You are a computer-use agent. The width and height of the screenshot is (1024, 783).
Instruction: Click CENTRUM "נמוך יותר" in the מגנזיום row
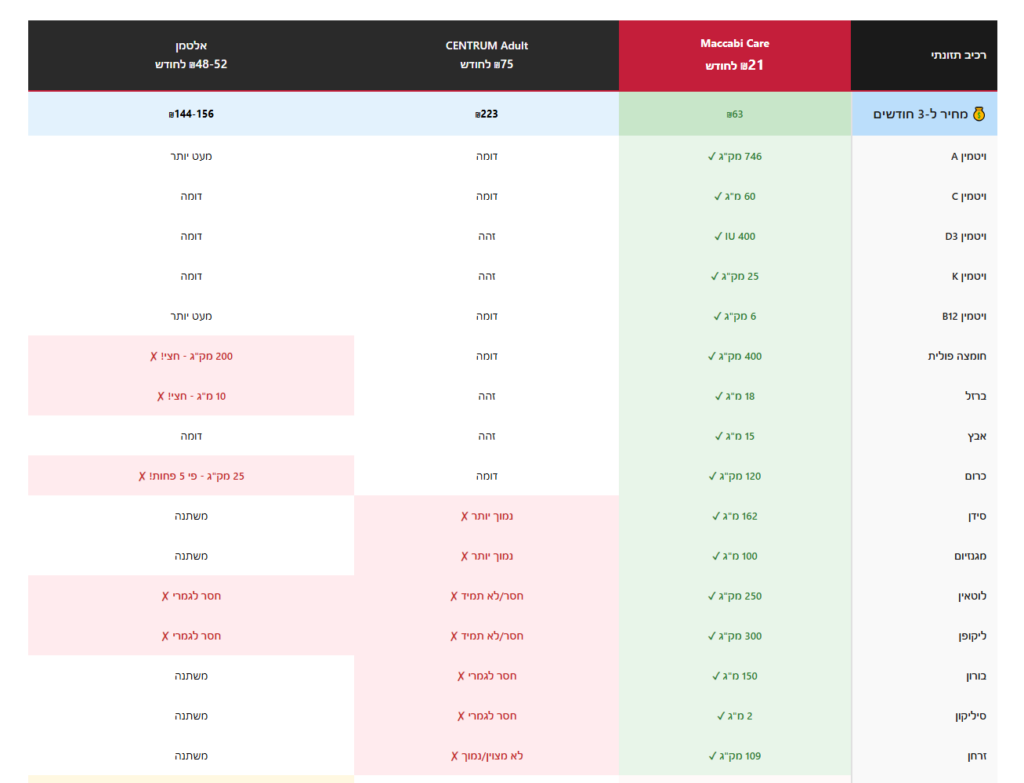[487, 556]
